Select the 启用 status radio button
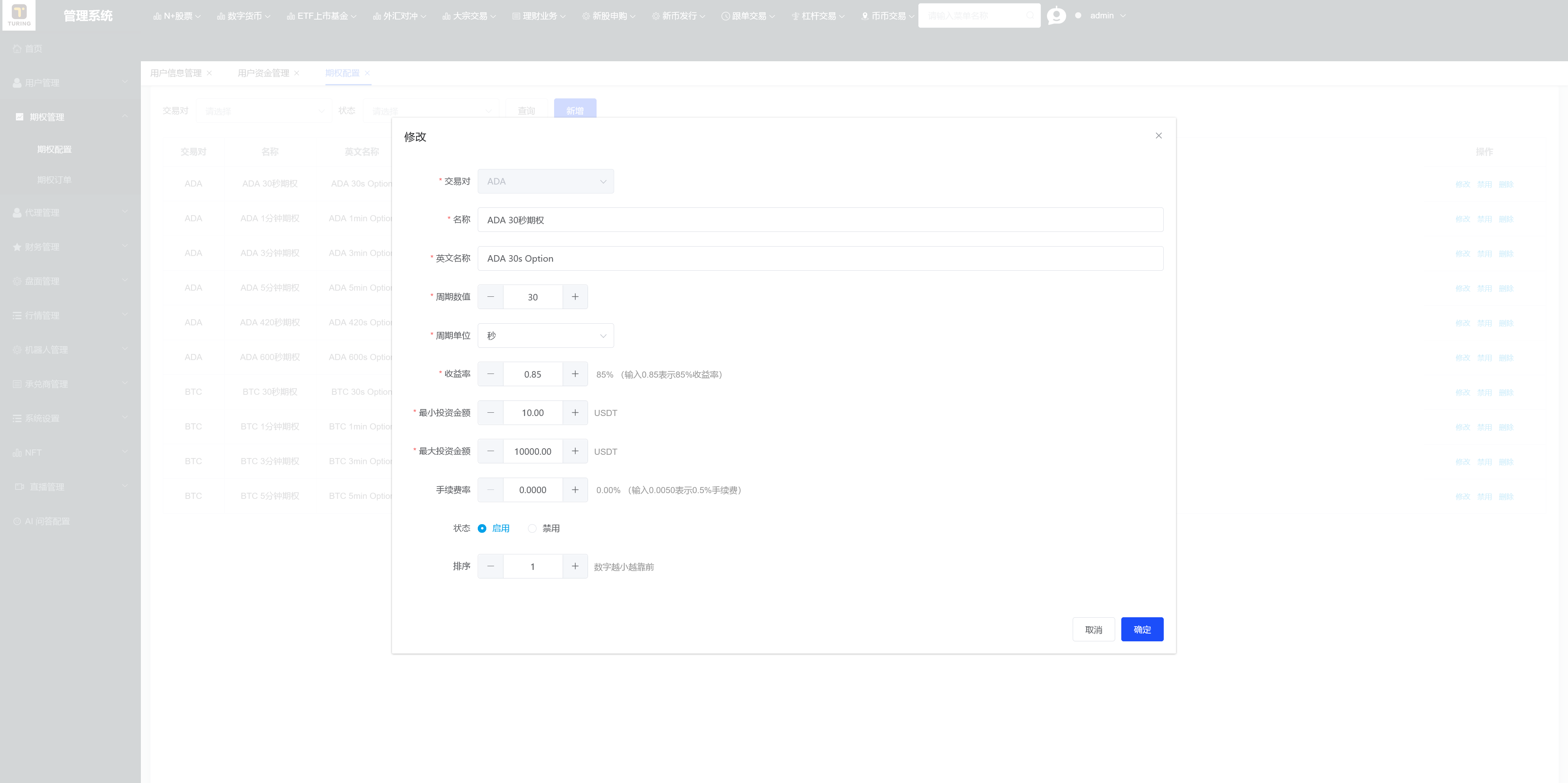 coord(482,529)
